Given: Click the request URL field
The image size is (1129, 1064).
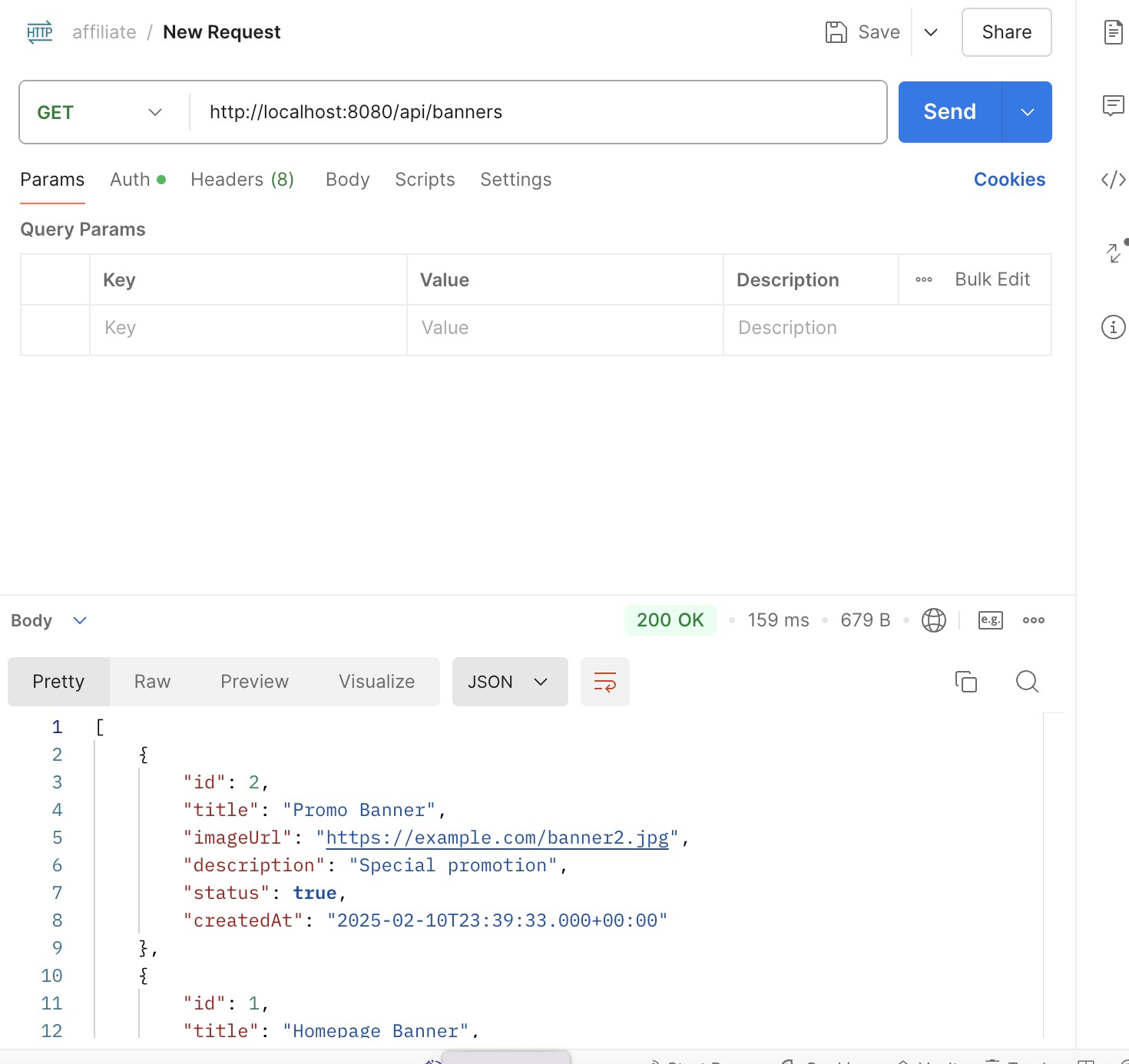Looking at the screenshot, I should pyautogui.click(x=538, y=112).
